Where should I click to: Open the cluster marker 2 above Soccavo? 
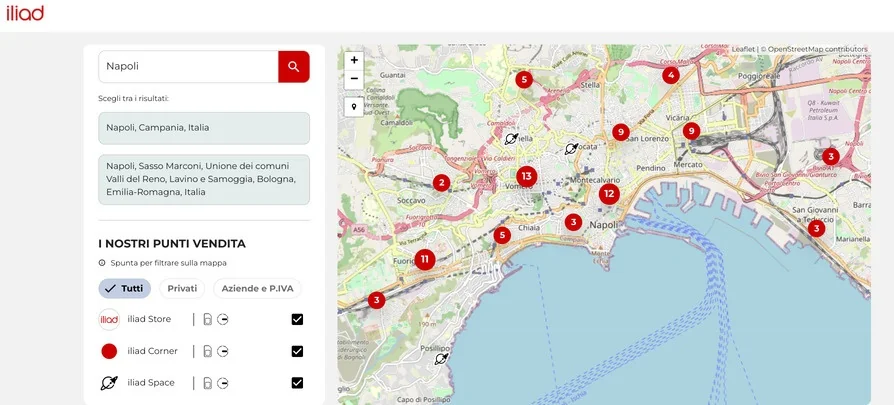click(441, 183)
